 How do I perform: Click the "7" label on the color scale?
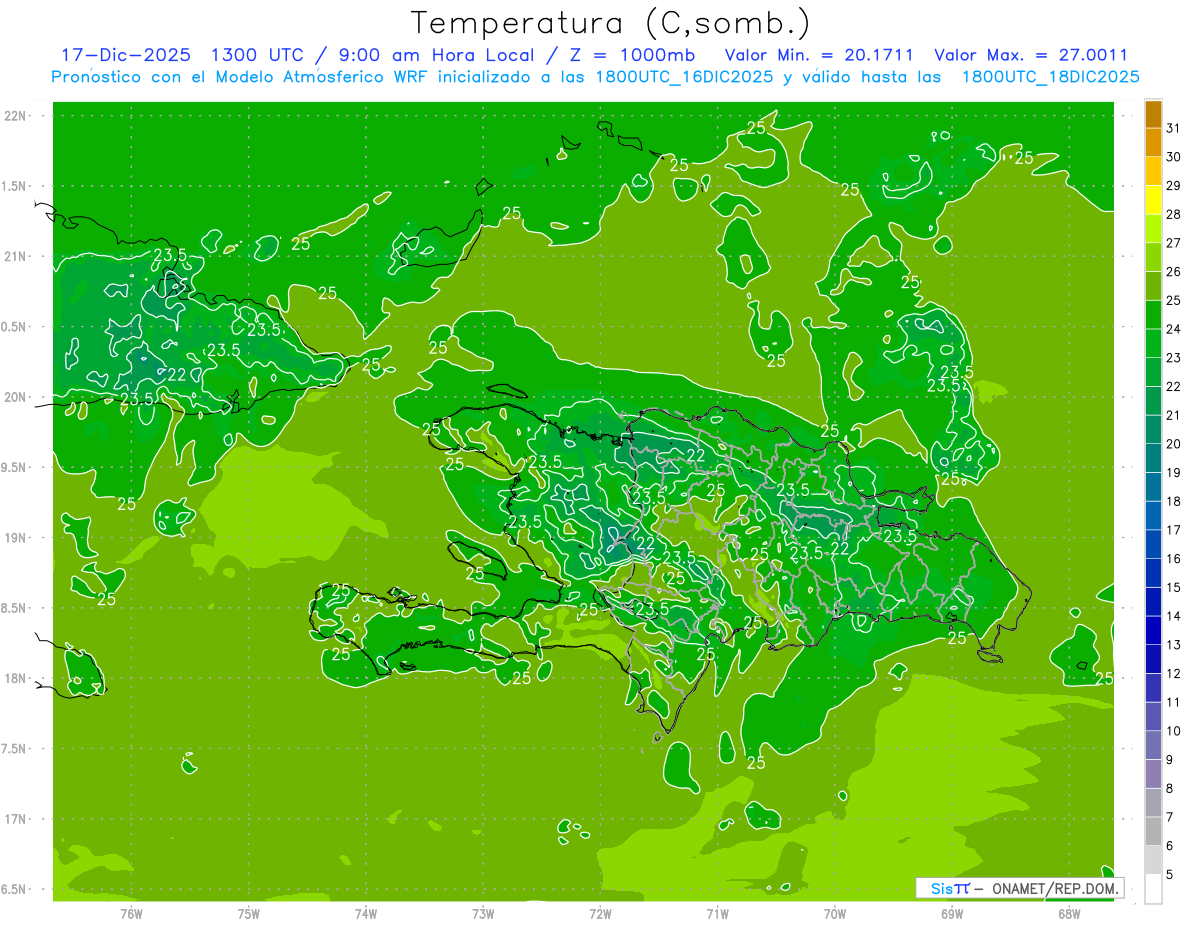pos(1170,817)
